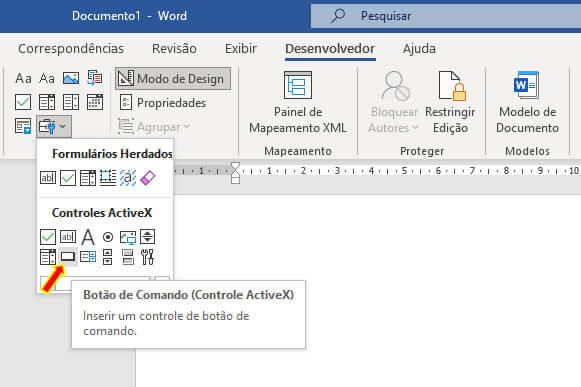Open Modelo de Documento dialog
This screenshot has height=387, width=581.
(527, 103)
